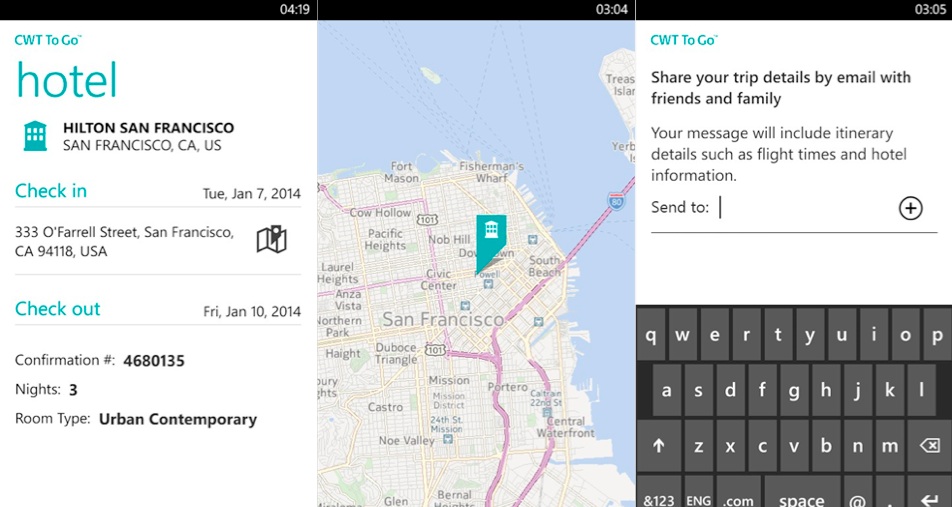The width and height of the screenshot is (952, 507).
Task: Tap the y key on the keyboard
Action: coord(810,335)
